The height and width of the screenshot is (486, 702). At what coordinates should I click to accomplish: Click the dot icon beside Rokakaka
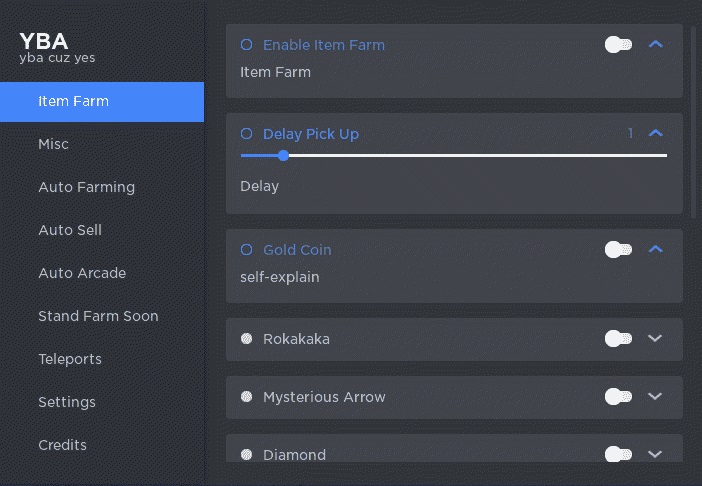247,339
